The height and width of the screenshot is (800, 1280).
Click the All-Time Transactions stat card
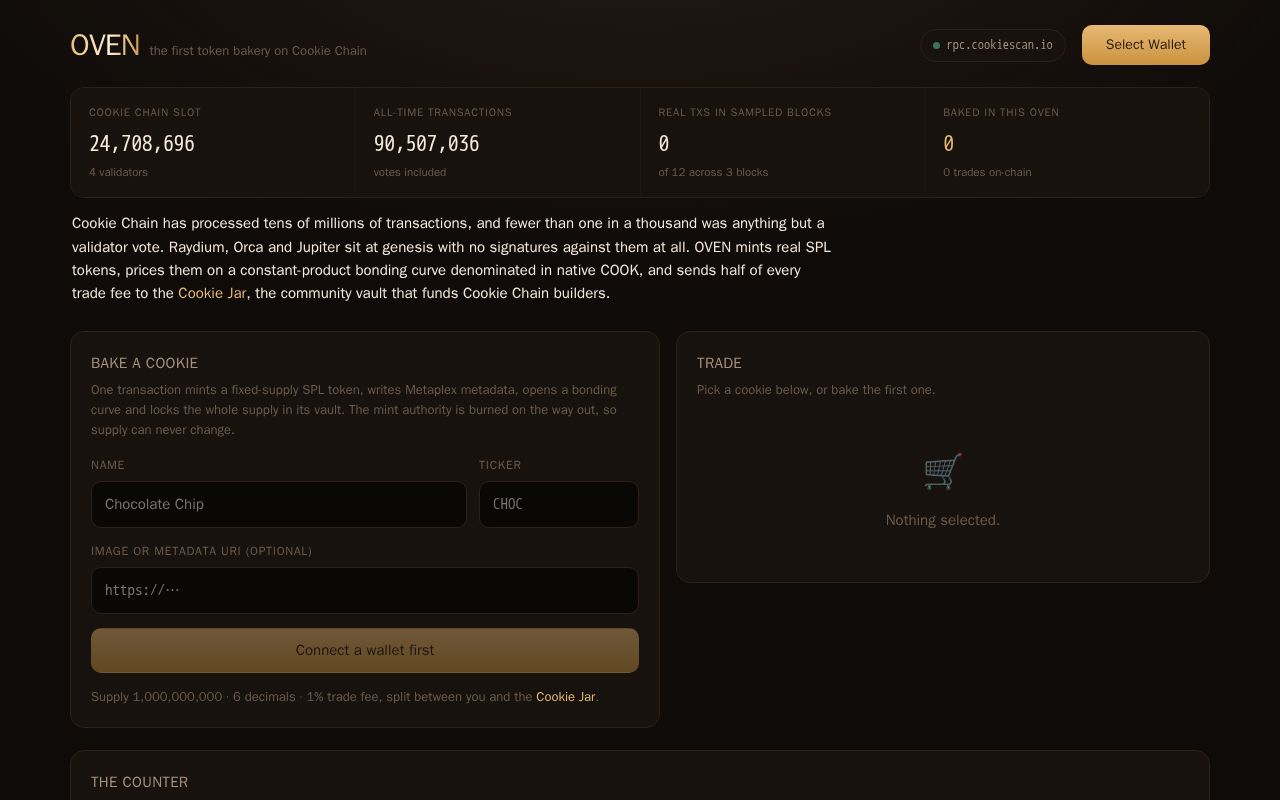498,142
